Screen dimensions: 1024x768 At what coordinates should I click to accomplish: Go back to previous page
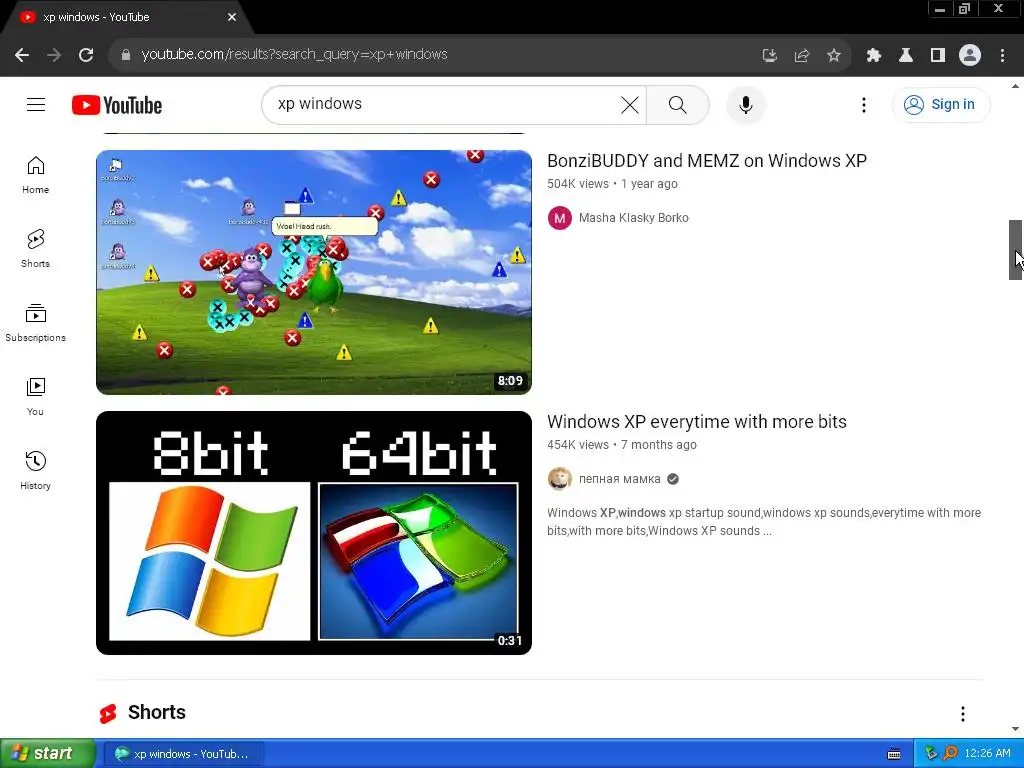pos(22,55)
